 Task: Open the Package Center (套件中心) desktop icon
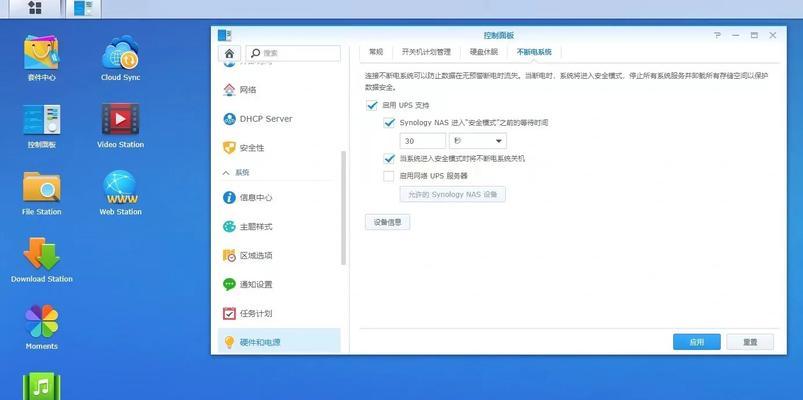pyautogui.click(x=41, y=57)
